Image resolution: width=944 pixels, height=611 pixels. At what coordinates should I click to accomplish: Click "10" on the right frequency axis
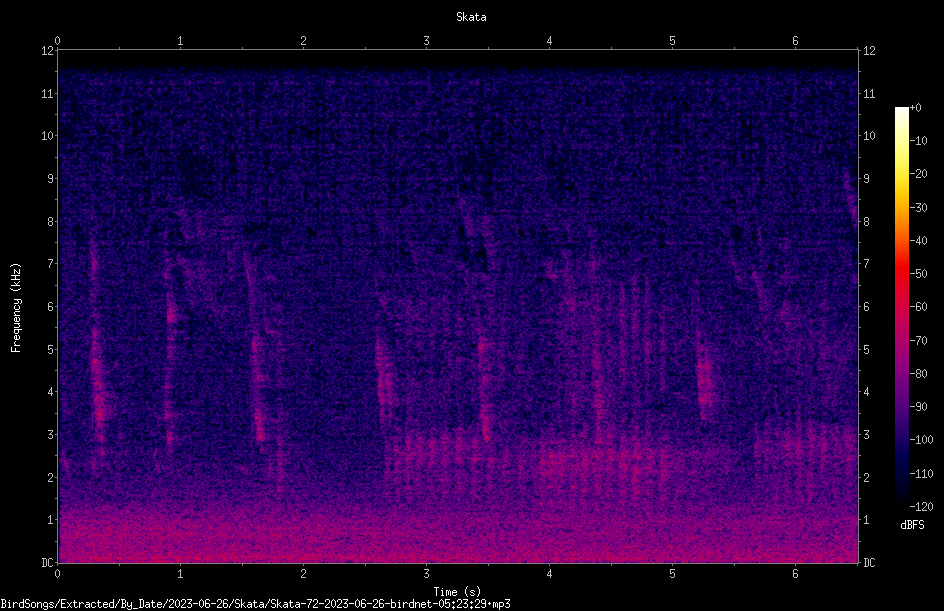[869, 136]
